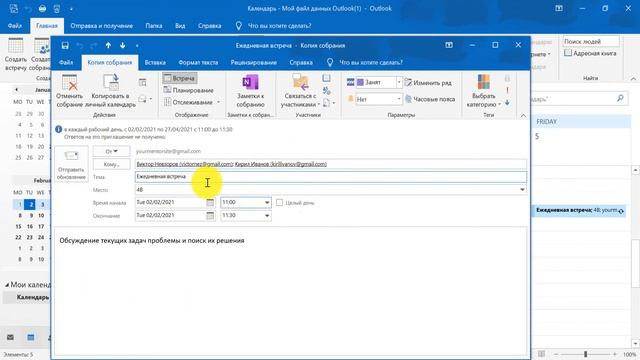
Task: Cancel the meeting (Отменить собрание)
Action: pos(69,91)
